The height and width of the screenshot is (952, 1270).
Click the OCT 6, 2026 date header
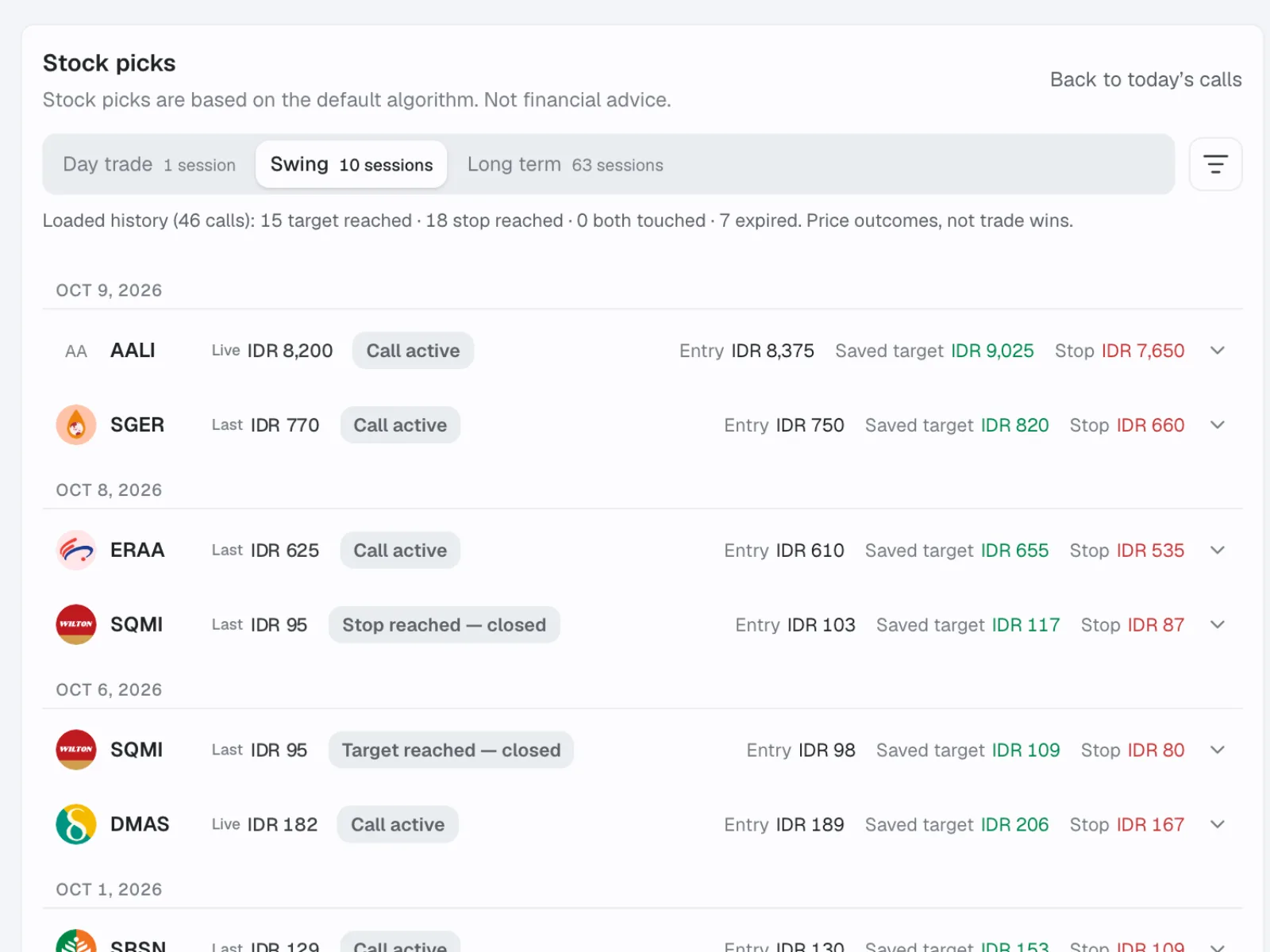109,690
